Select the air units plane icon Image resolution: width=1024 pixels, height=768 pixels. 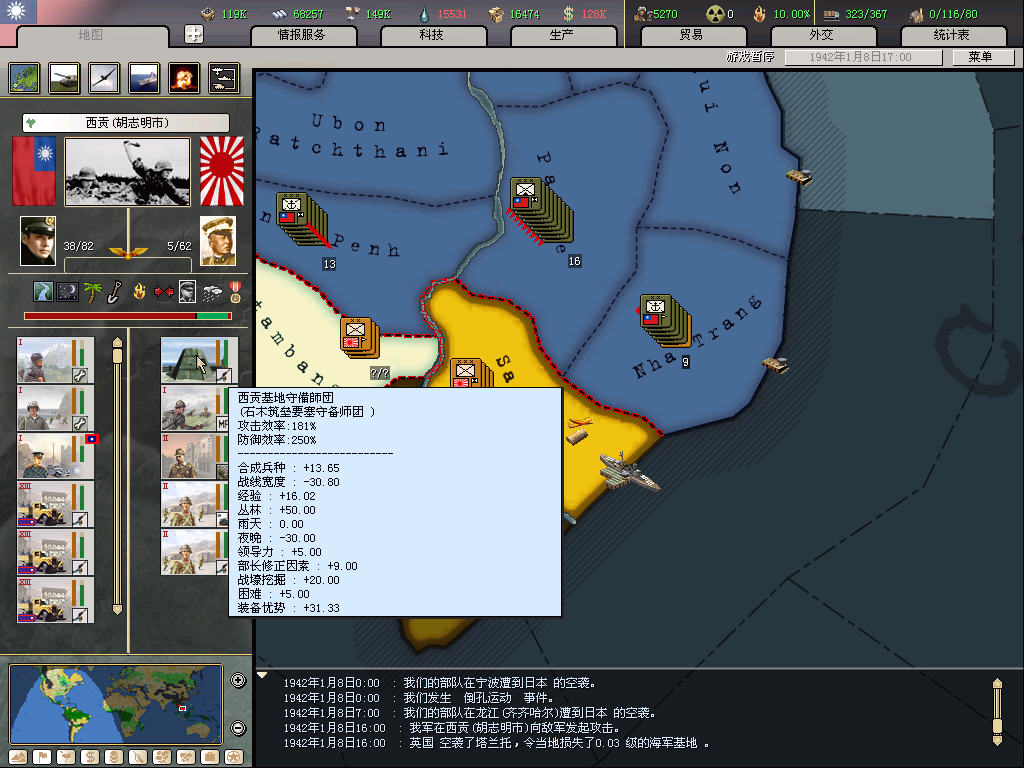tap(104, 78)
